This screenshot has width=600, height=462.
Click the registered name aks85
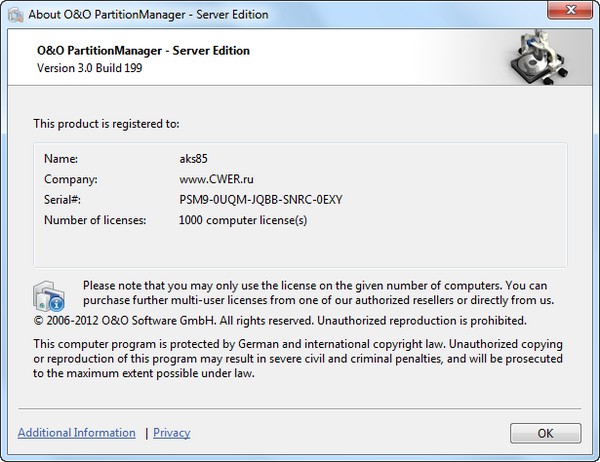pos(193,158)
